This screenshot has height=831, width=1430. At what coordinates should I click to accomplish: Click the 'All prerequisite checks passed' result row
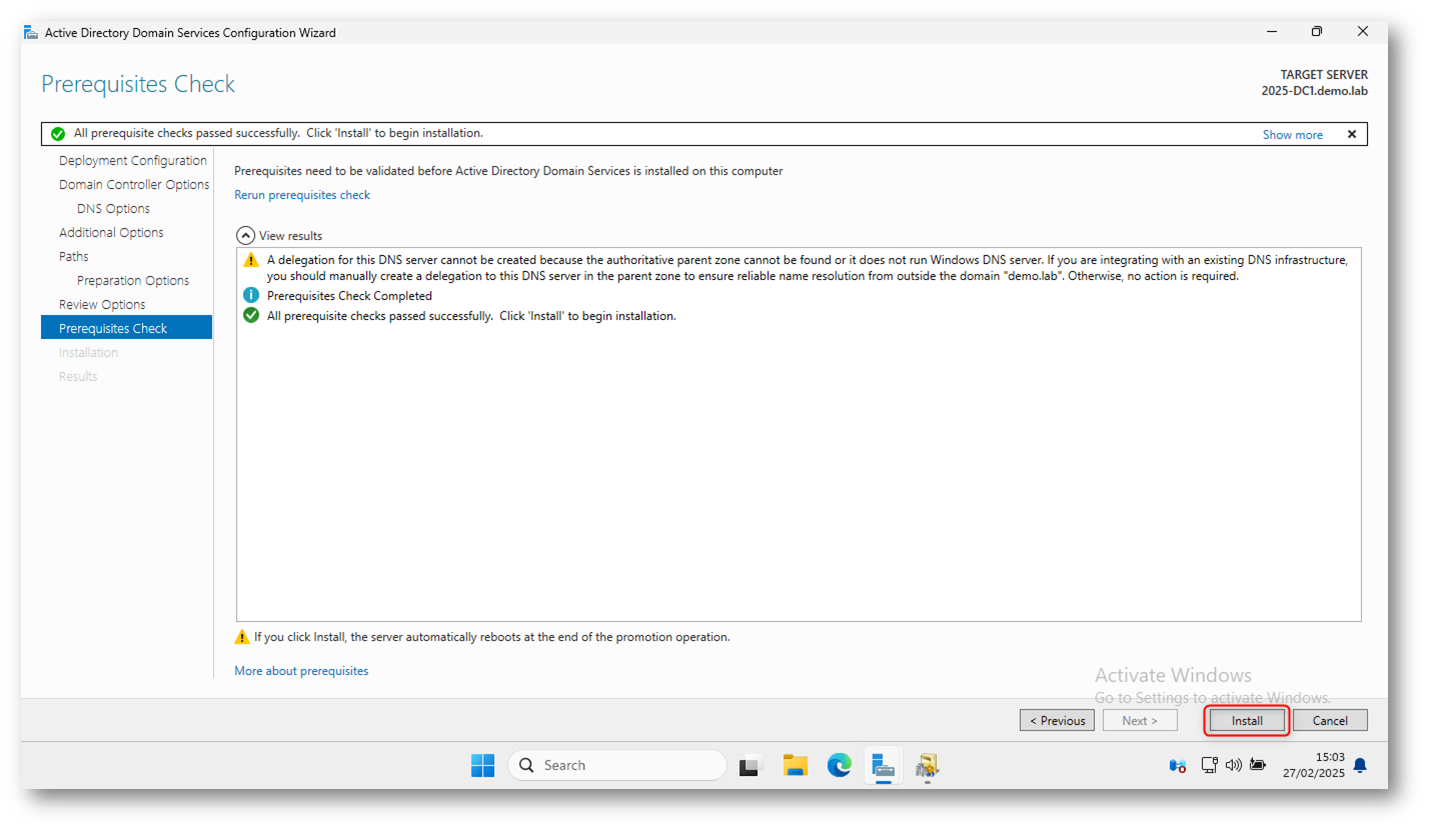[471, 316]
